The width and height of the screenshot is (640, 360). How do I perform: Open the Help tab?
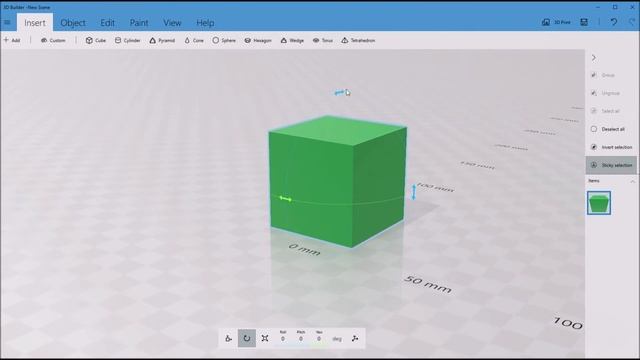[205, 23]
